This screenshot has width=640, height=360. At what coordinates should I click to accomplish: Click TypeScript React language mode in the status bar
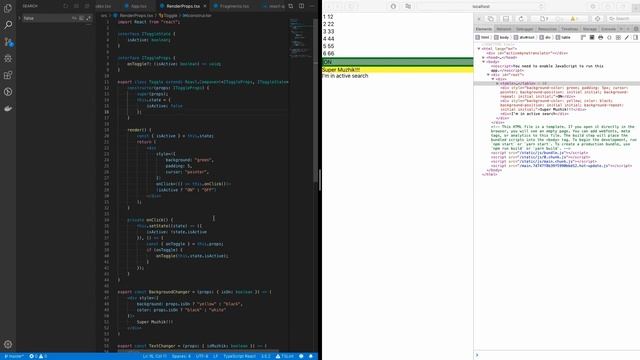(x=240, y=356)
